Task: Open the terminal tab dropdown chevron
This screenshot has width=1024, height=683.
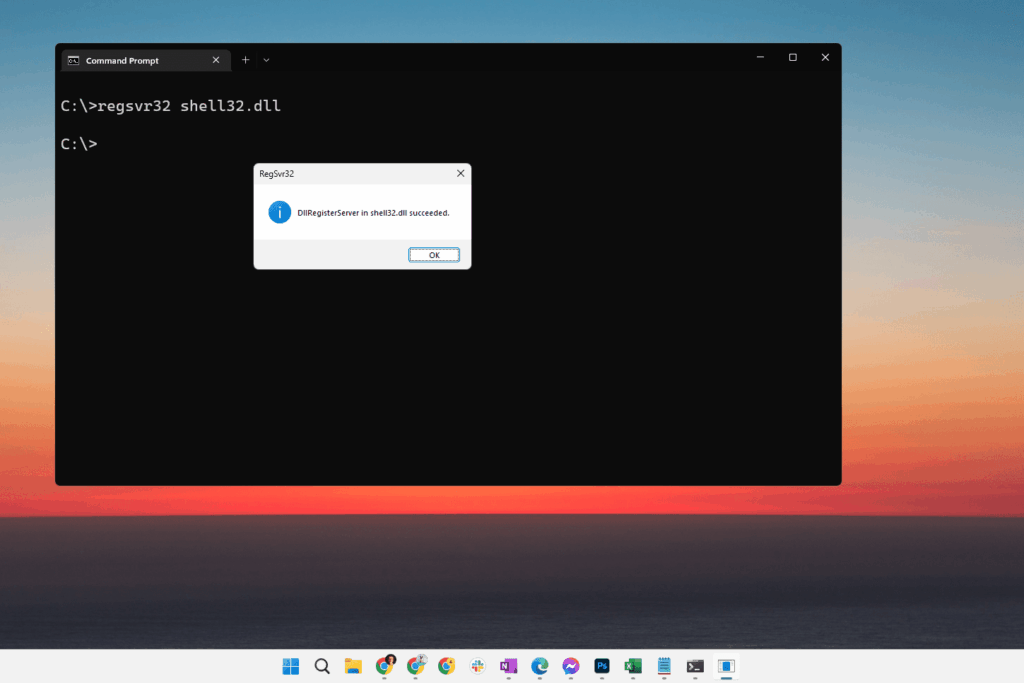Action: click(265, 59)
